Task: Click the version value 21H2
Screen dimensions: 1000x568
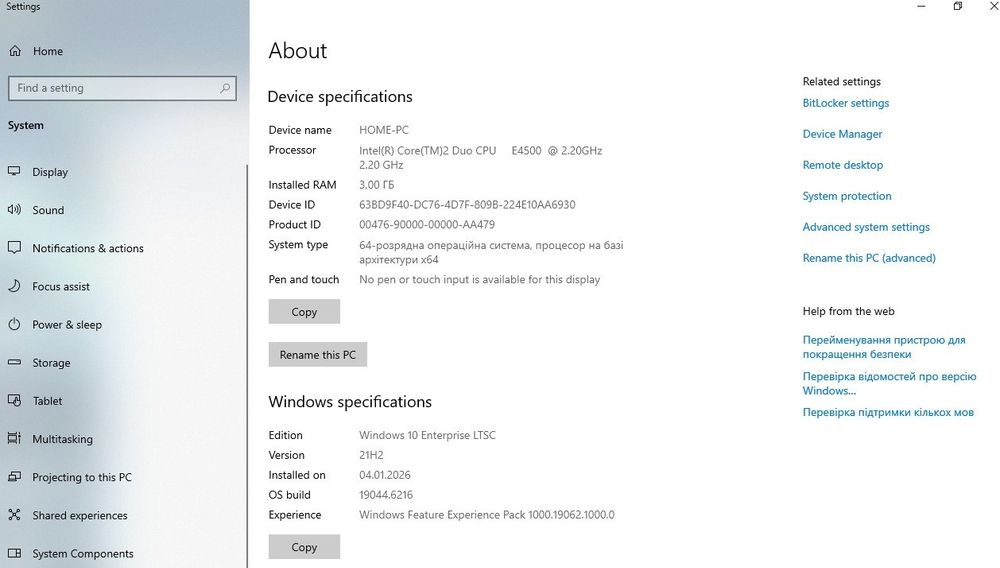Action: coord(371,455)
